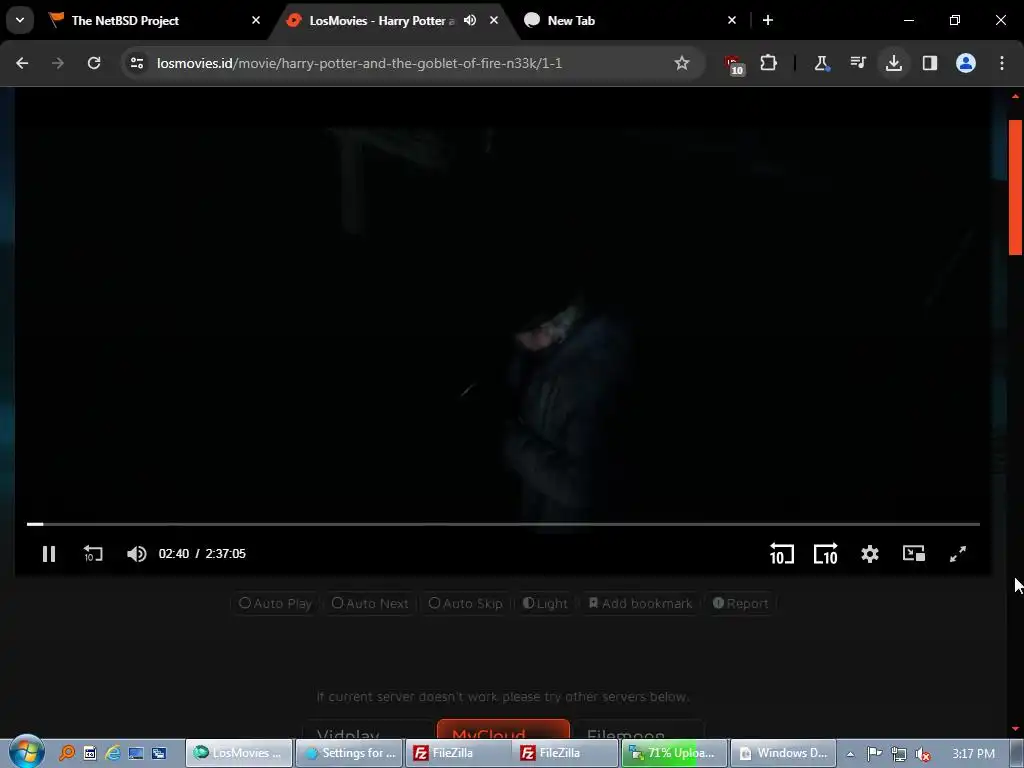The image size is (1024, 768).
Task: Click the muted volume tray icon
Action: point(923,754)
